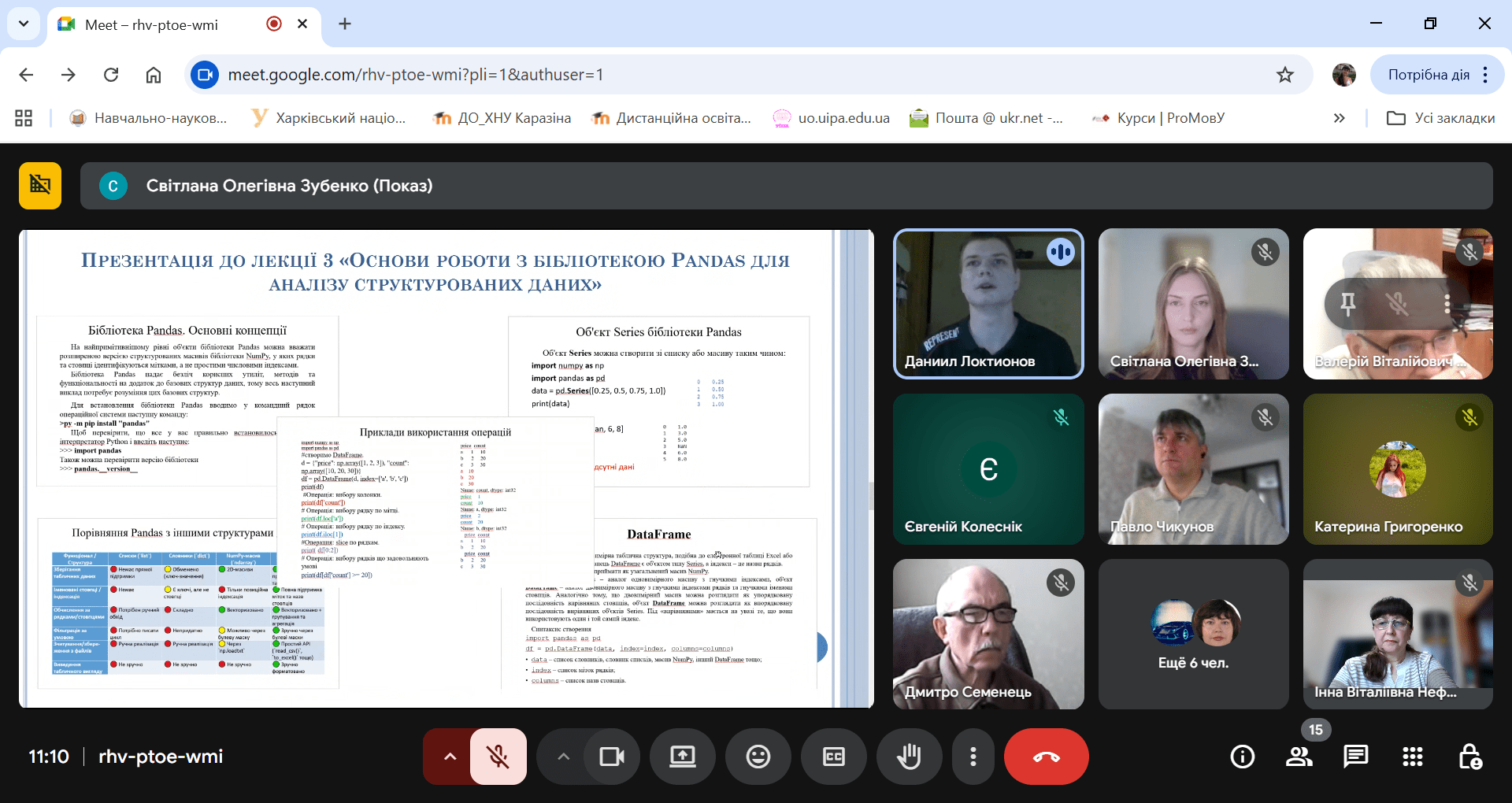Open more options three-dot menu
The image size is (1512, 803).
click(x=973, y=757)
